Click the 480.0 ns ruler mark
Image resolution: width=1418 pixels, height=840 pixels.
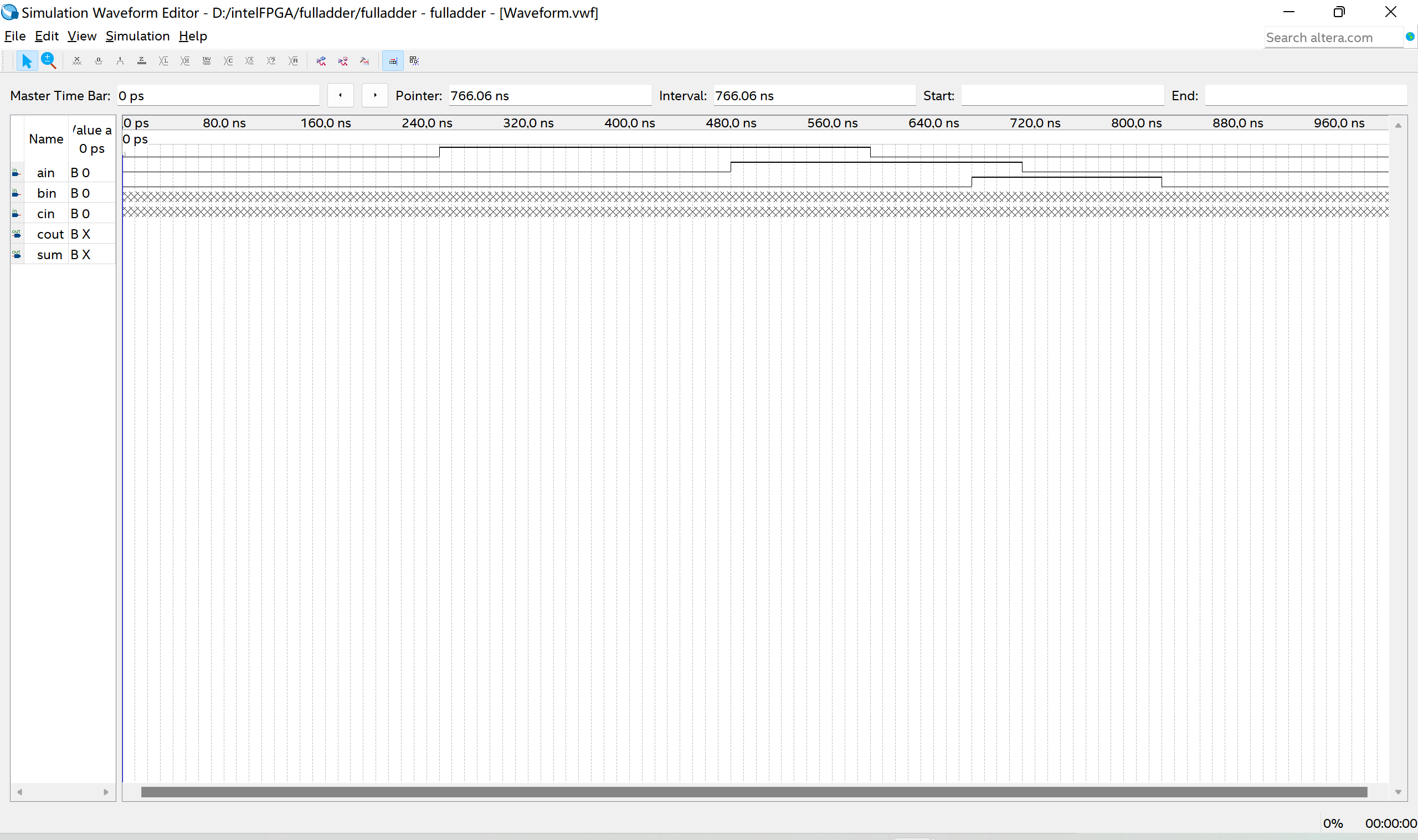(731, 123)
